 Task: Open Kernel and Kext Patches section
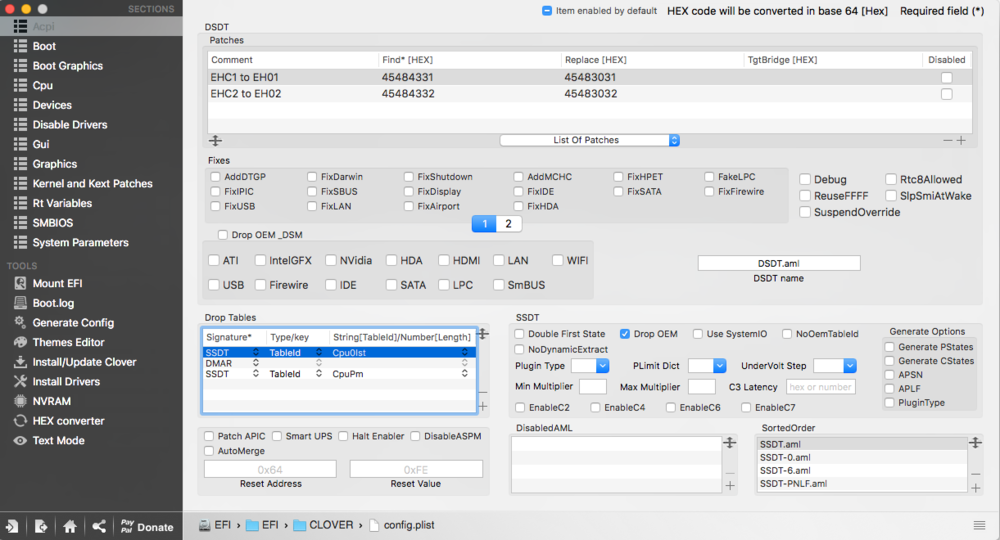91,184
